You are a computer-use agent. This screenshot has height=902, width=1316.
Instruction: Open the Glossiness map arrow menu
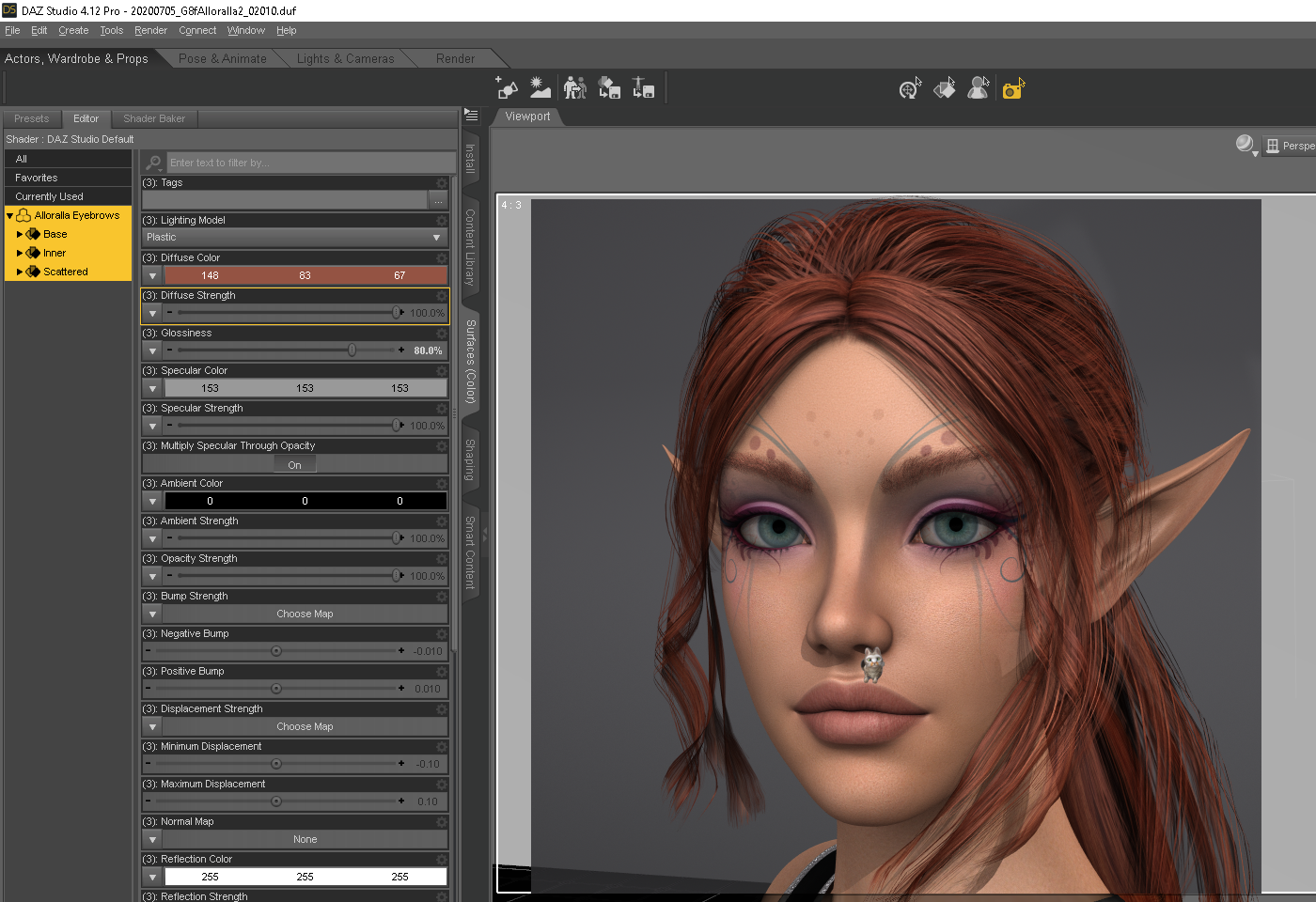[152, 350]
